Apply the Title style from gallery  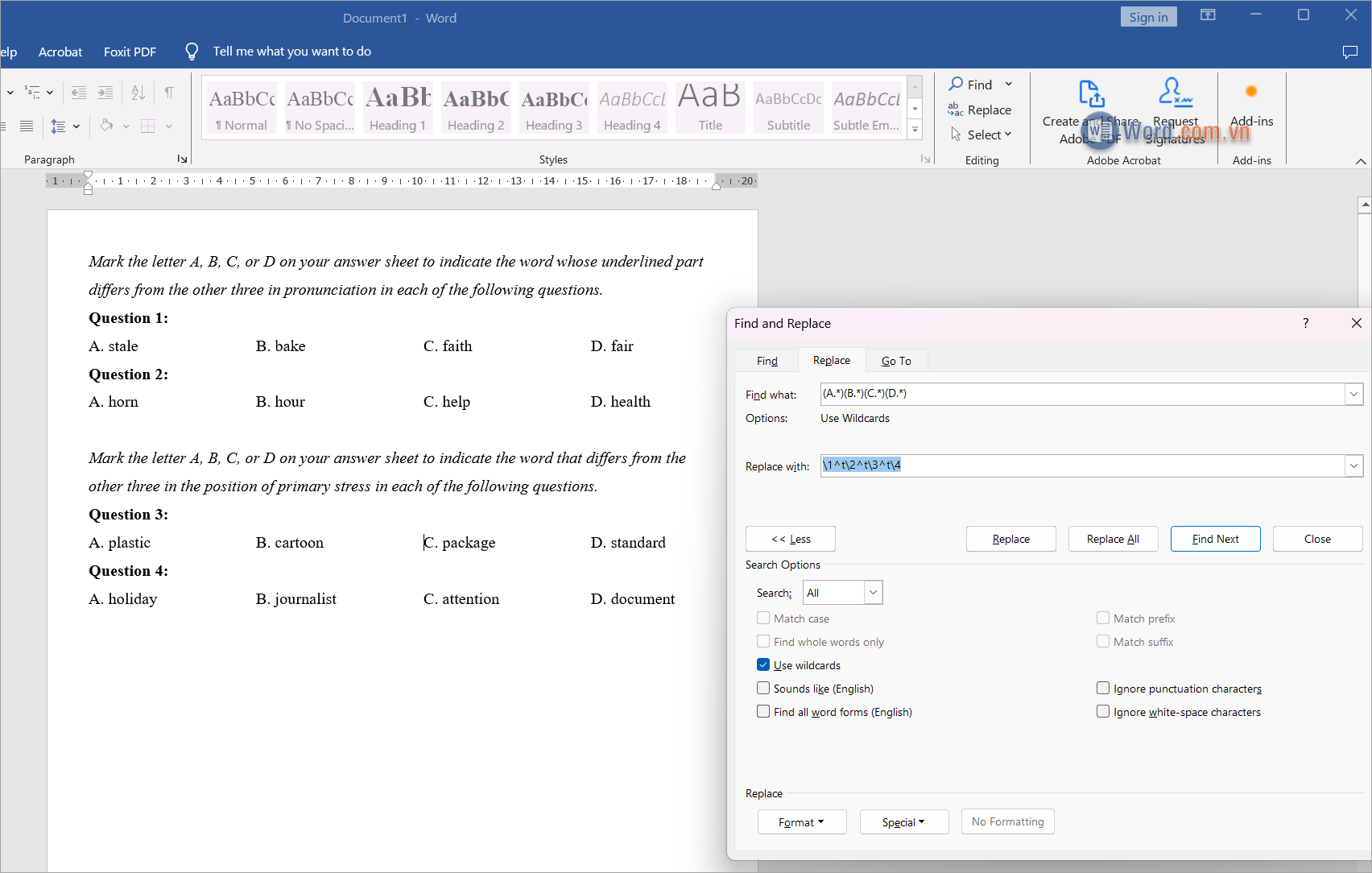pos(710,107)
